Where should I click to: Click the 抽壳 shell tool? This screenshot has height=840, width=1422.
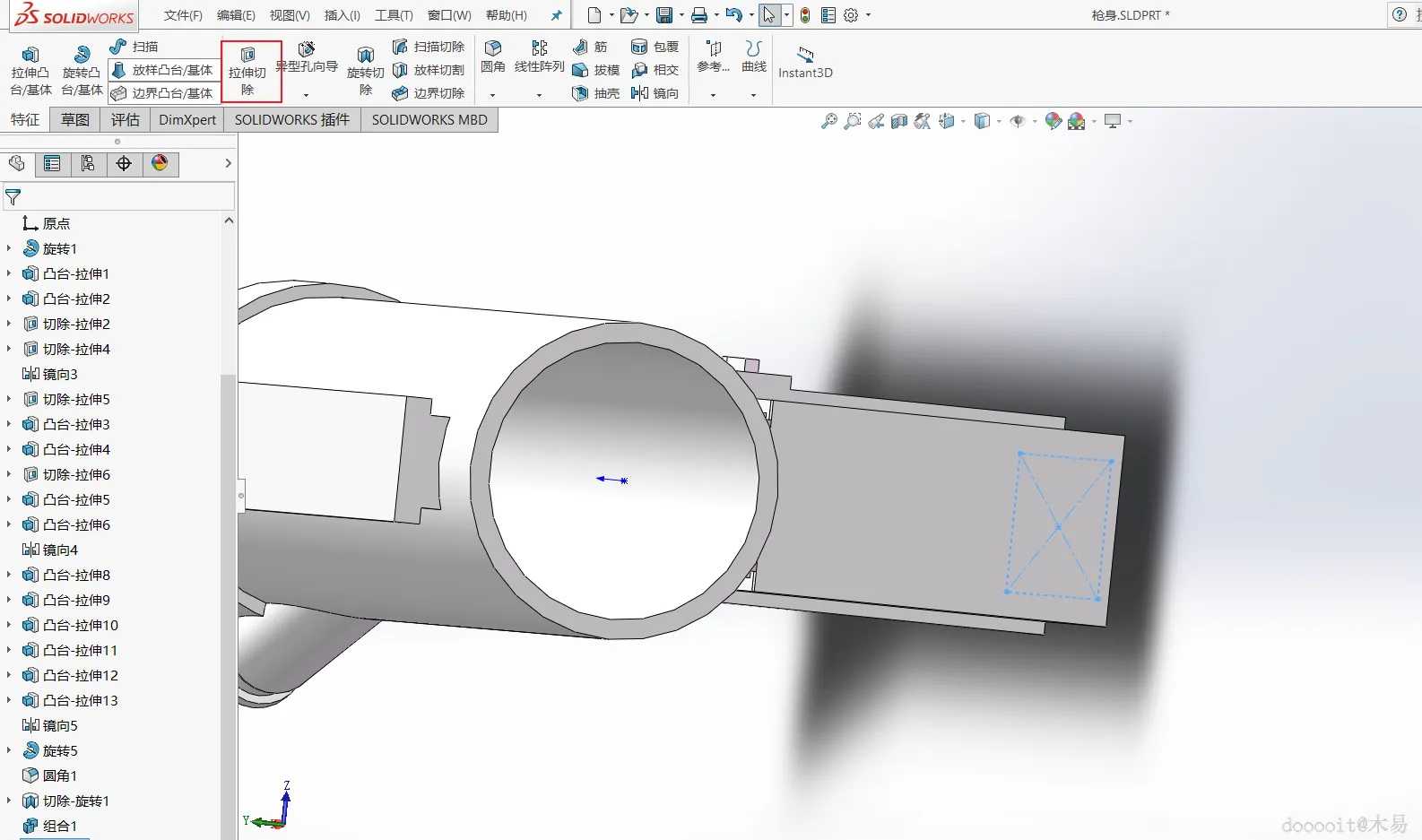tap(596, 93)
